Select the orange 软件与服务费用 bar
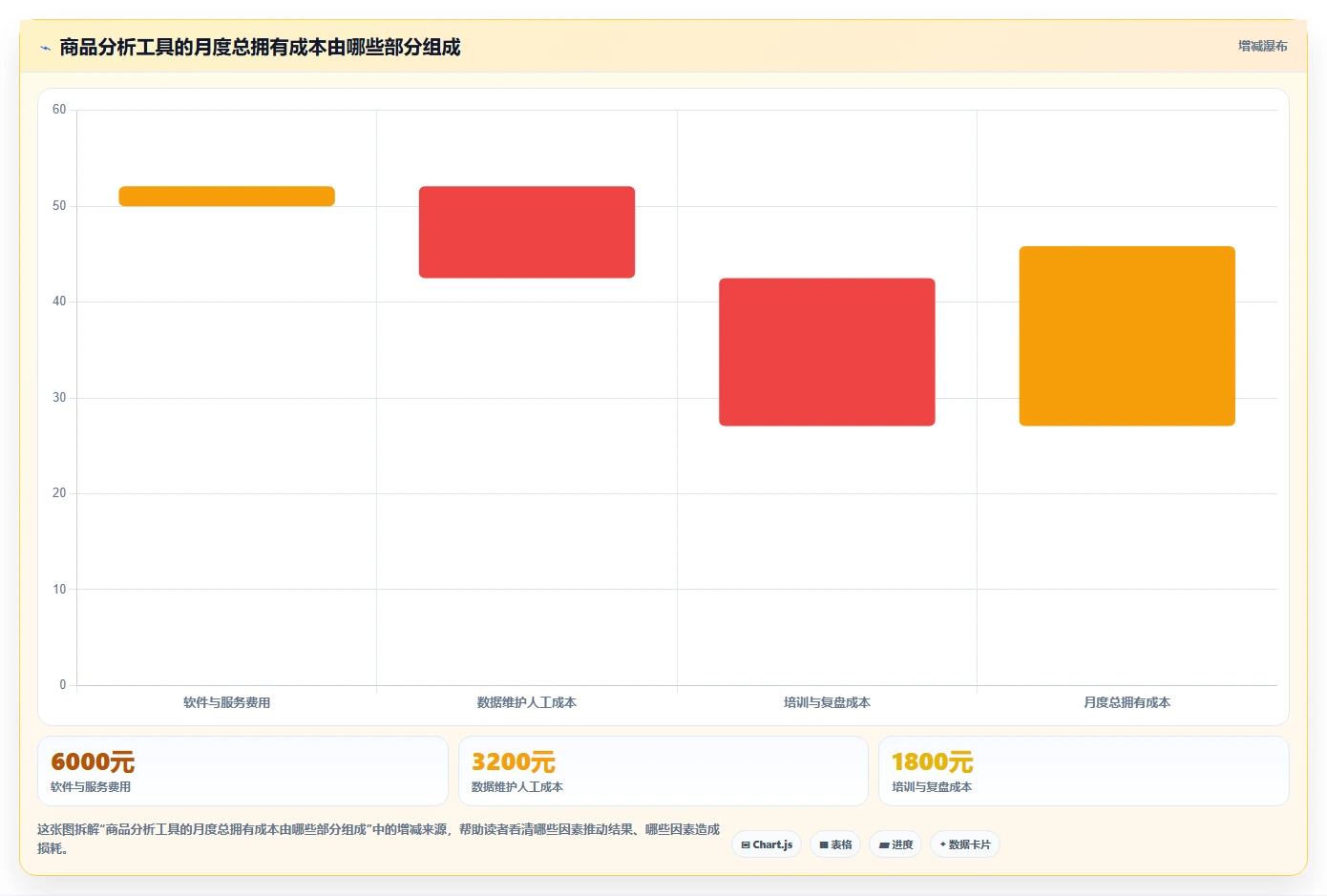This screenshot has width=1327, height=896. pyautogui.click(x=227, y=197)
